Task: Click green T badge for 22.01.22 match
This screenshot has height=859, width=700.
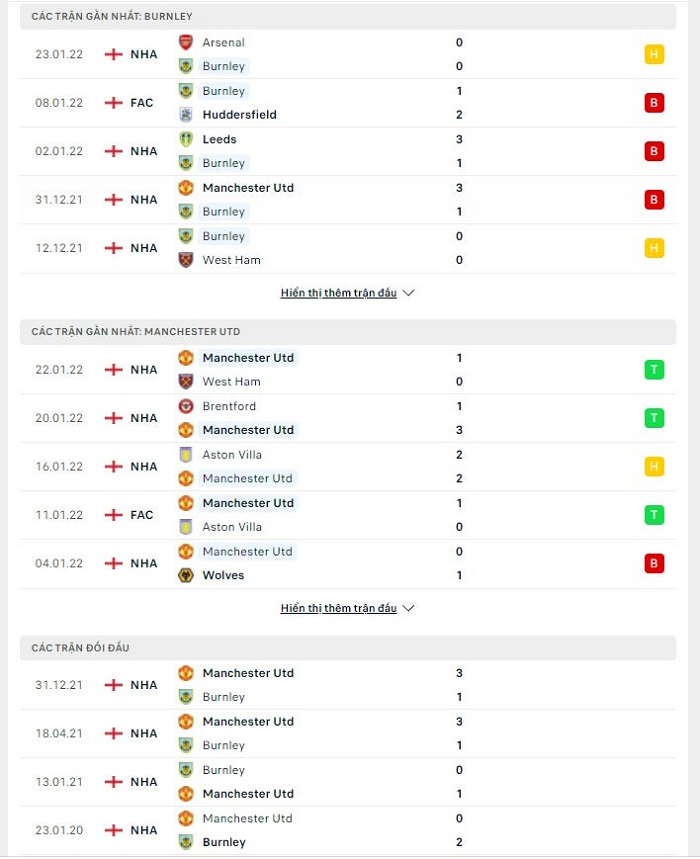Action: 654,370
